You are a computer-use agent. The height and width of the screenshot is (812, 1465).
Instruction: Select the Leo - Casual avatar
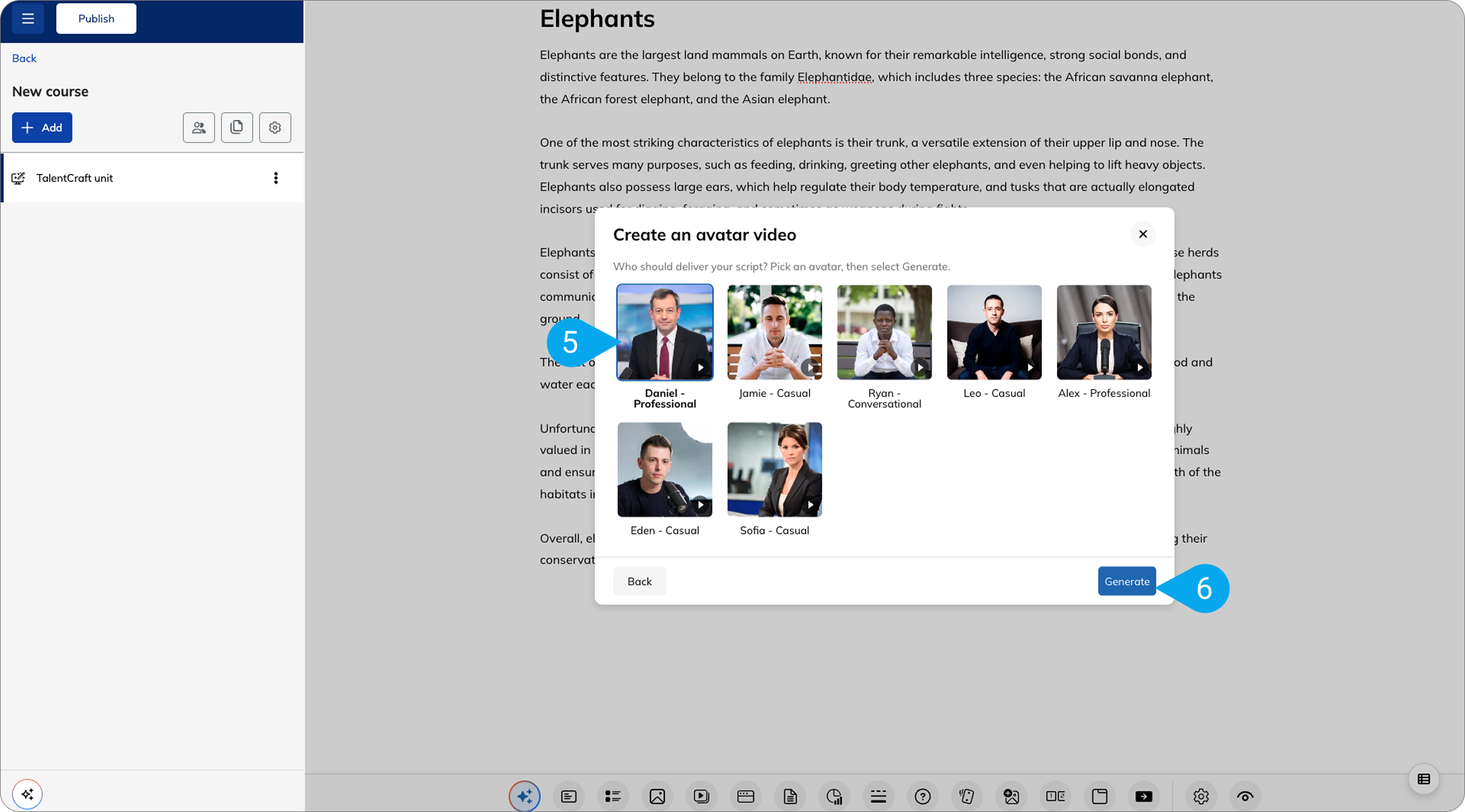[994, 332]
